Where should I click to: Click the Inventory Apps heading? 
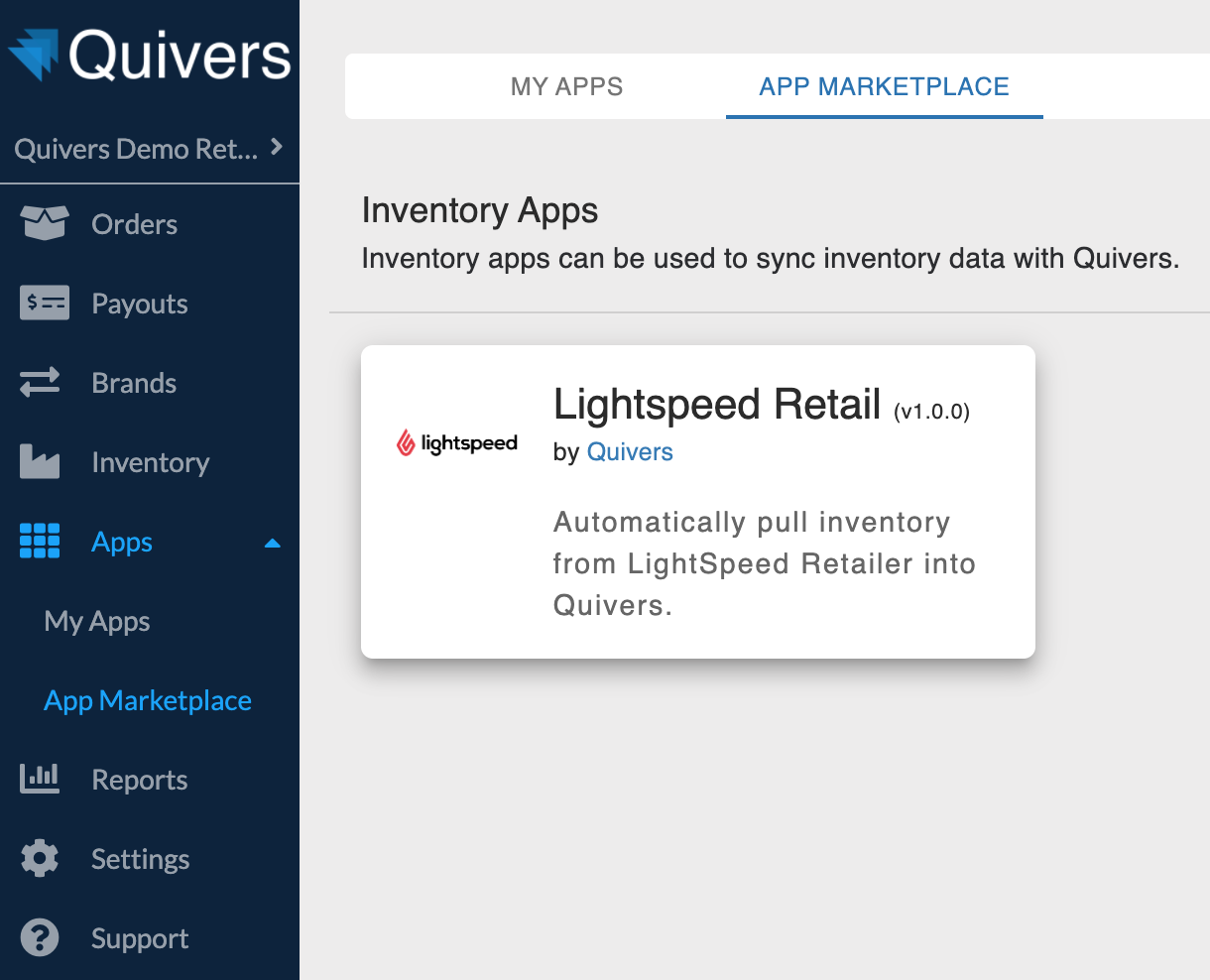[x=480, y=211]
